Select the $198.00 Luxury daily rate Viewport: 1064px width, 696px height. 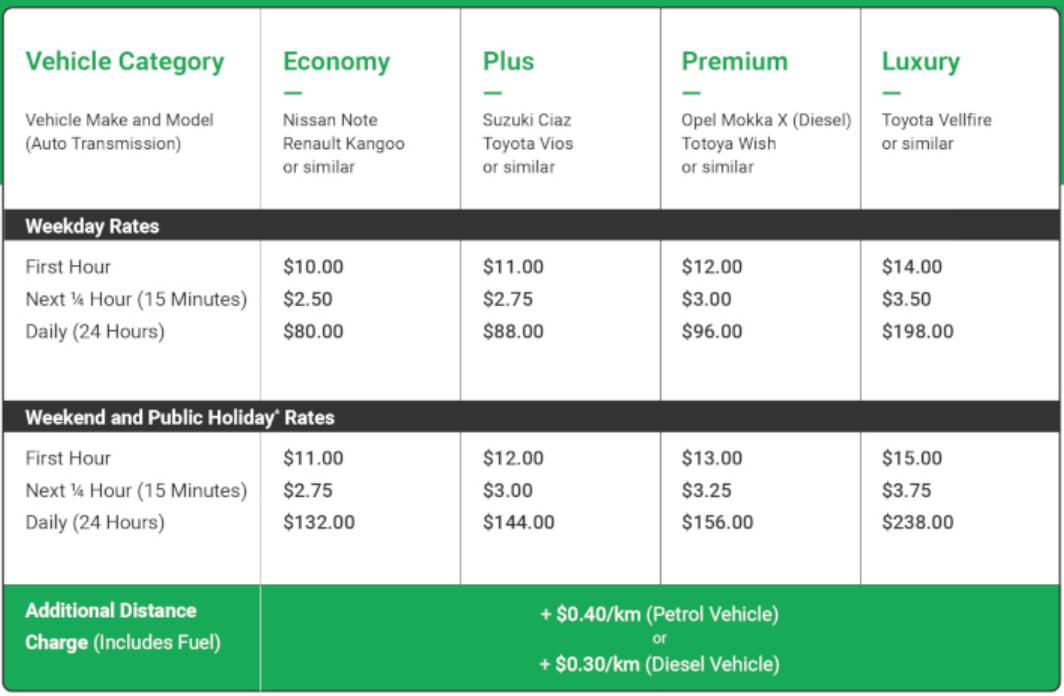[918, 331]
